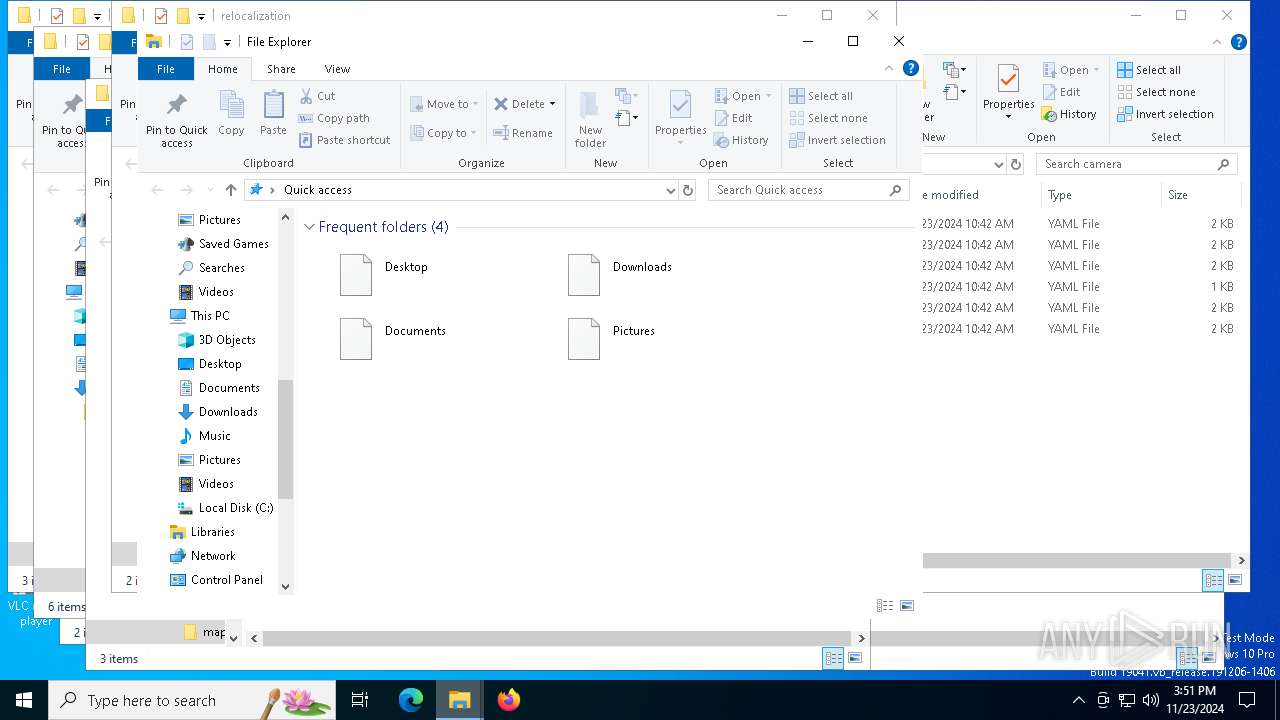Click the Search camera field
This screenshot has height=720, width=1280.
(1137, 164)
